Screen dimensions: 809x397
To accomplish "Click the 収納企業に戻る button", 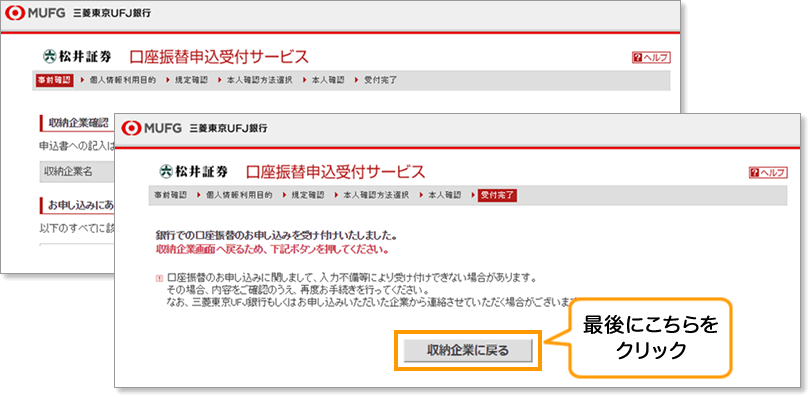I will pyautogui.click(x=467, y=350).
